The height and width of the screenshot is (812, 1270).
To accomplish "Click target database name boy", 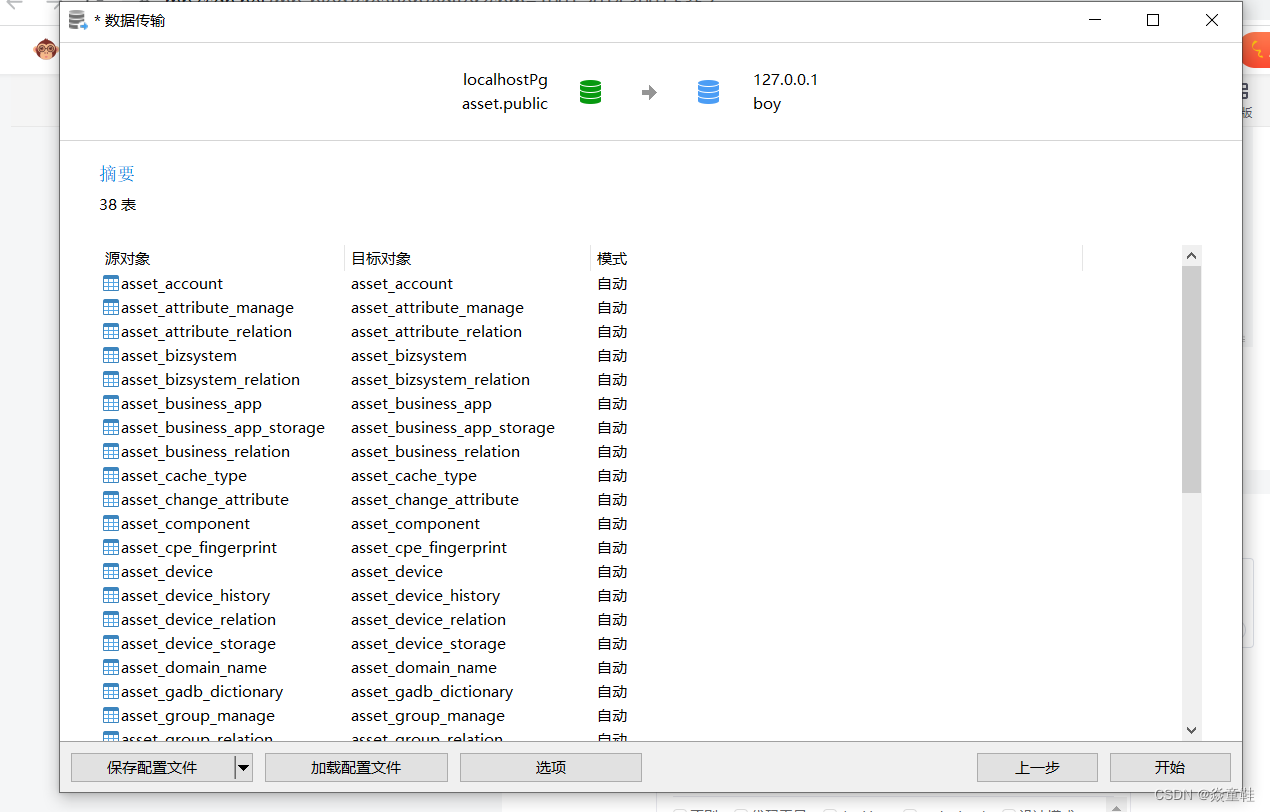I will pyautogui.click(x=767, y=104).
